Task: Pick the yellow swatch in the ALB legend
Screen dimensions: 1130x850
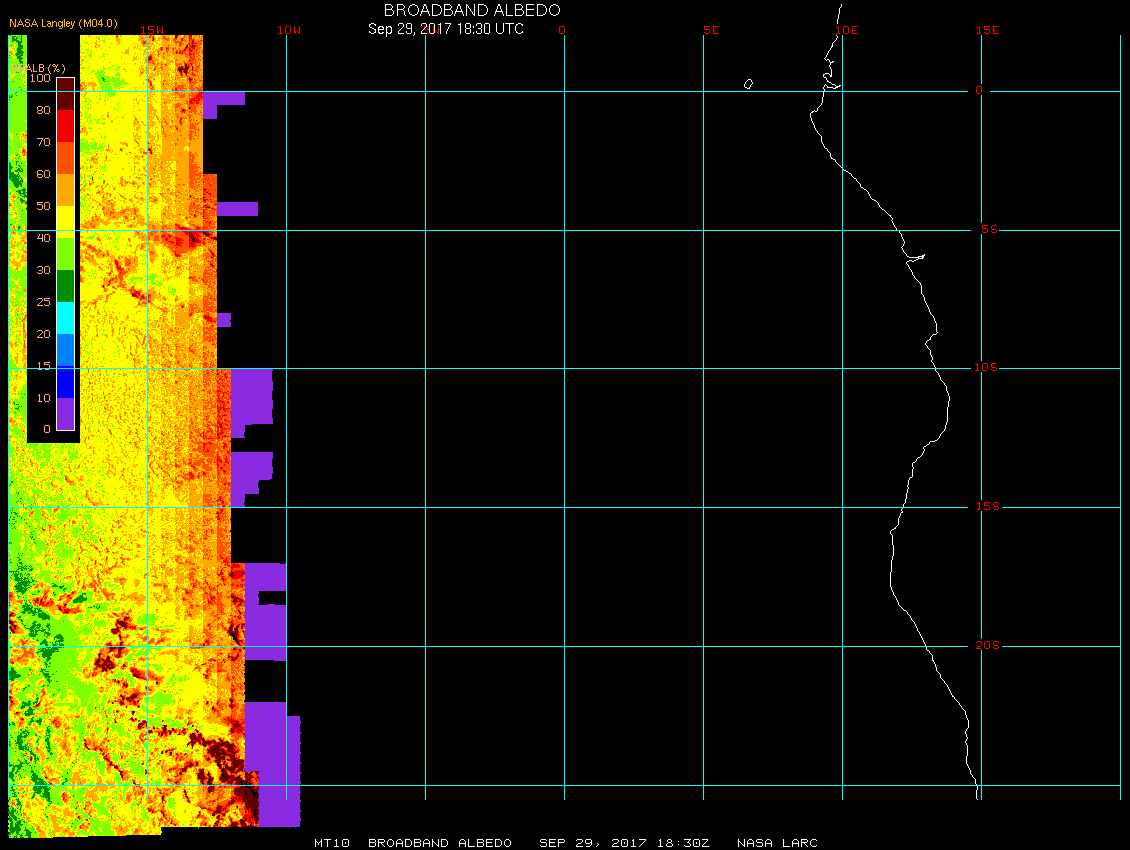Action: (x=65, y=222)
